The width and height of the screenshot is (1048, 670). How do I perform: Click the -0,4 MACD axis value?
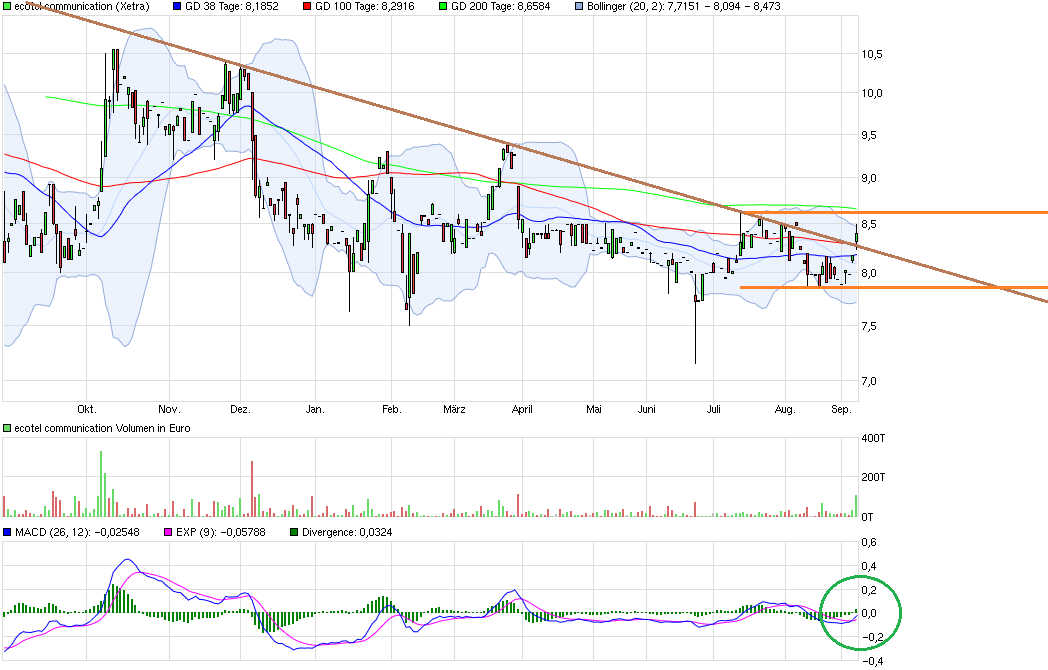[872, 661]
